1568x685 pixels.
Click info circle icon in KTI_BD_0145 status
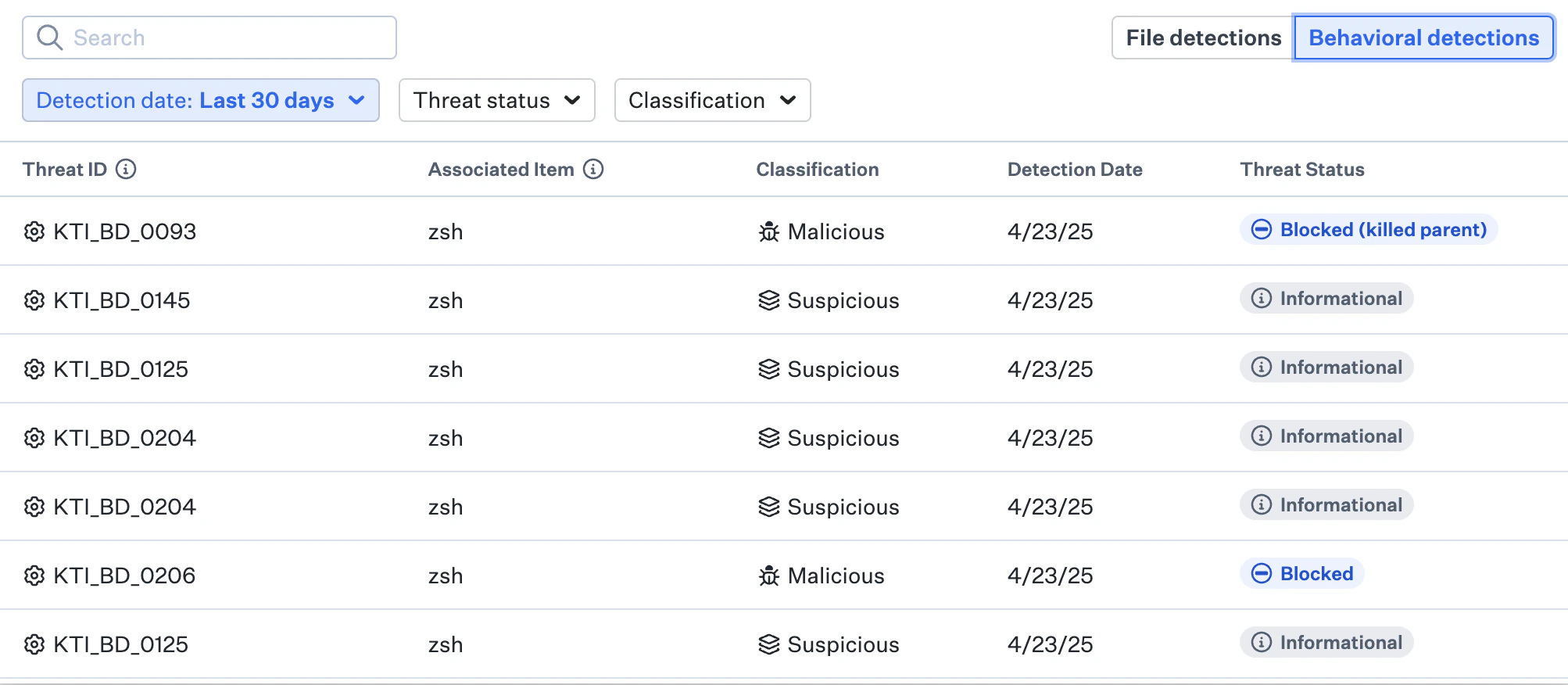tap(1262, 298)
